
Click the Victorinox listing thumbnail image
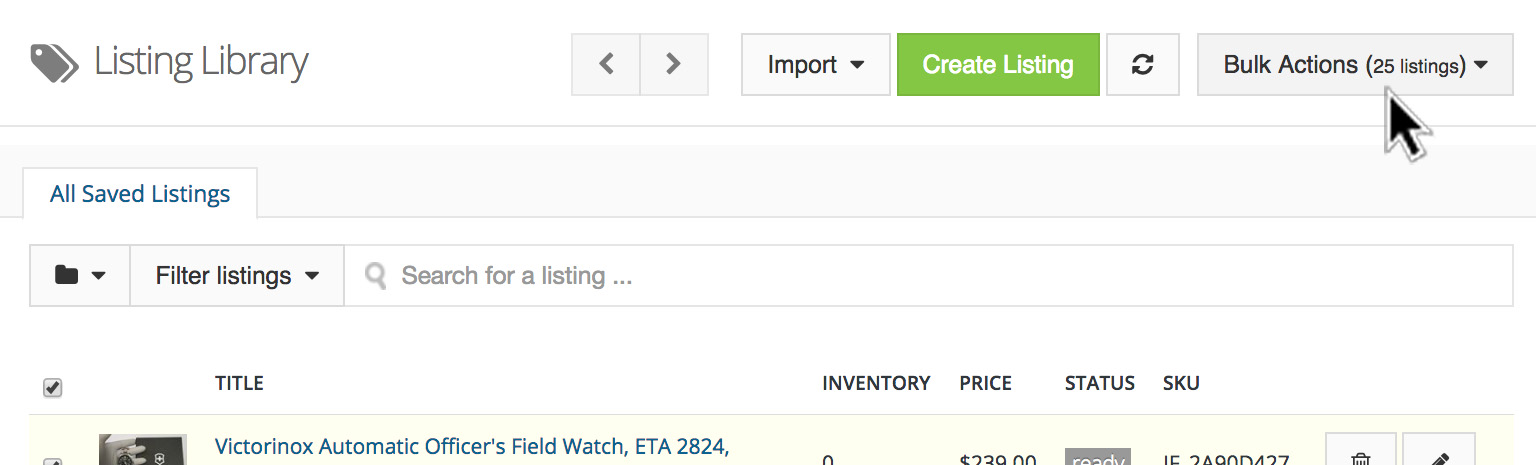(142, 451)
